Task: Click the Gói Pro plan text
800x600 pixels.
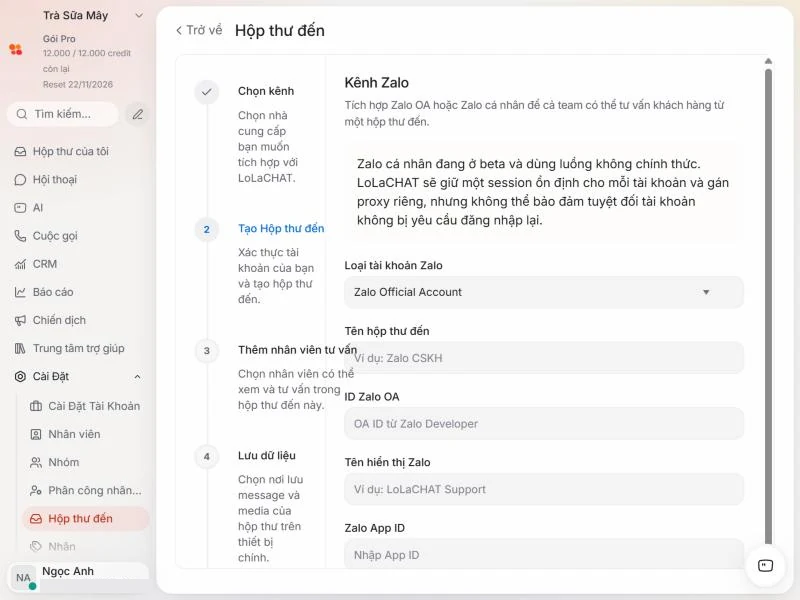Action: pyautogui.click(x=59, y=39)
